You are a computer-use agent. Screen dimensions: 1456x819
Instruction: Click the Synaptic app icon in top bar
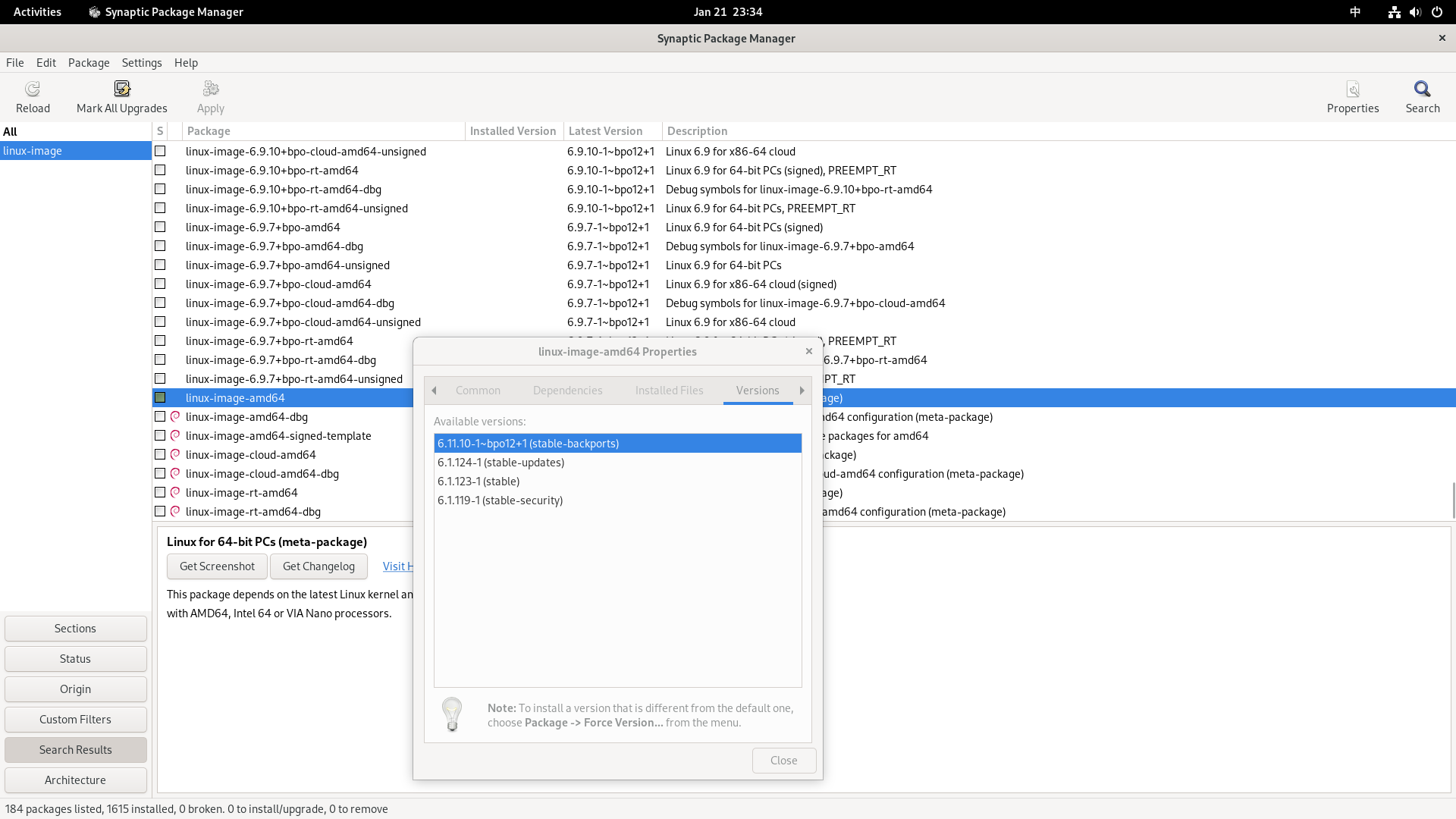click(x=95, y=12)
